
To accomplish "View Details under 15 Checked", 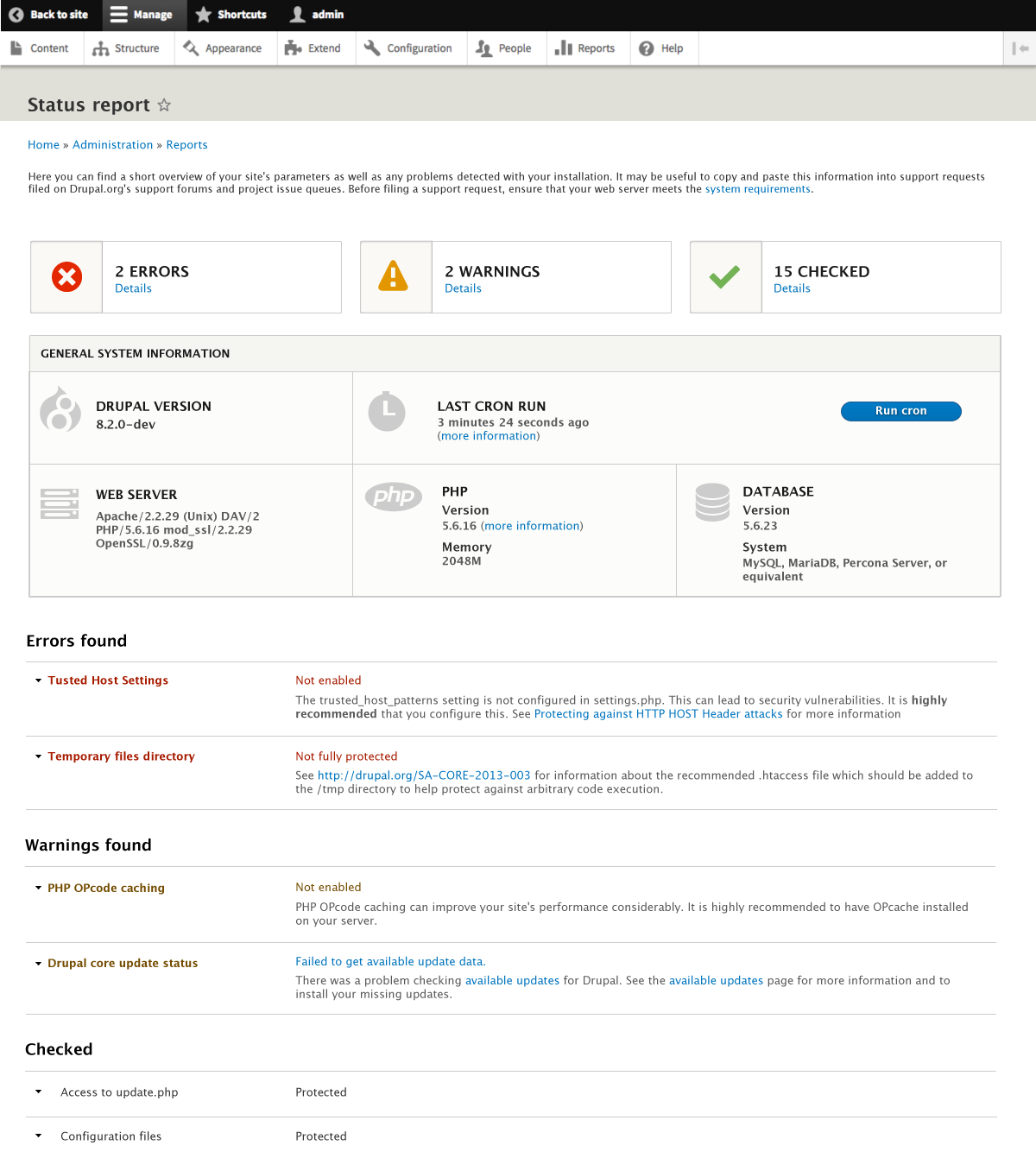I will [792, 288].
